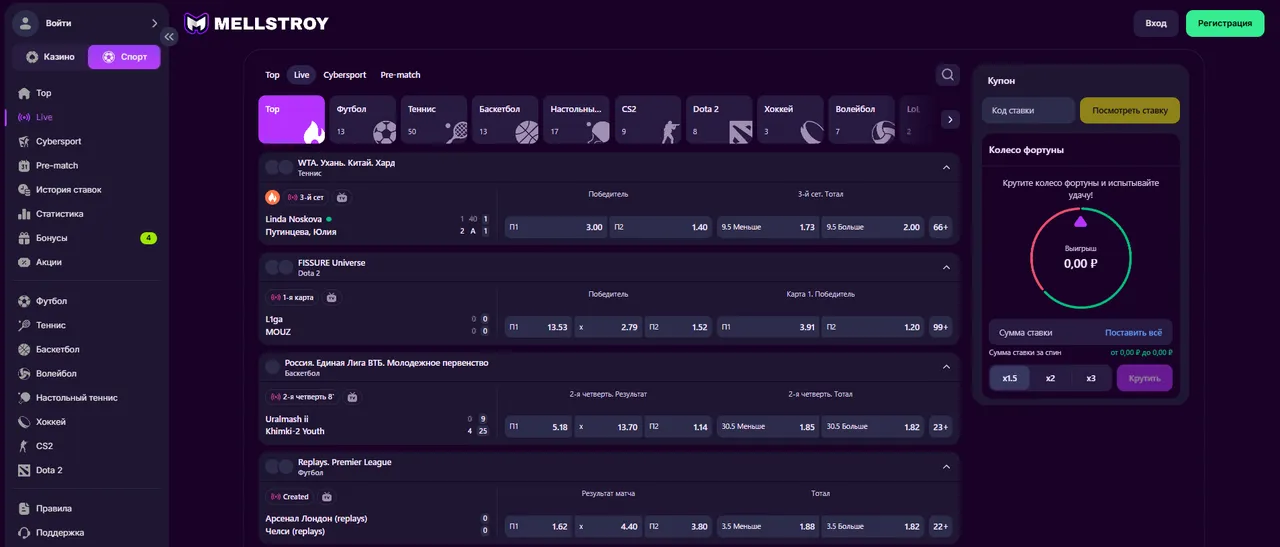Choose the Hockey category tile
This screenshot has height=547, width=1280.
tap(790, 120)
